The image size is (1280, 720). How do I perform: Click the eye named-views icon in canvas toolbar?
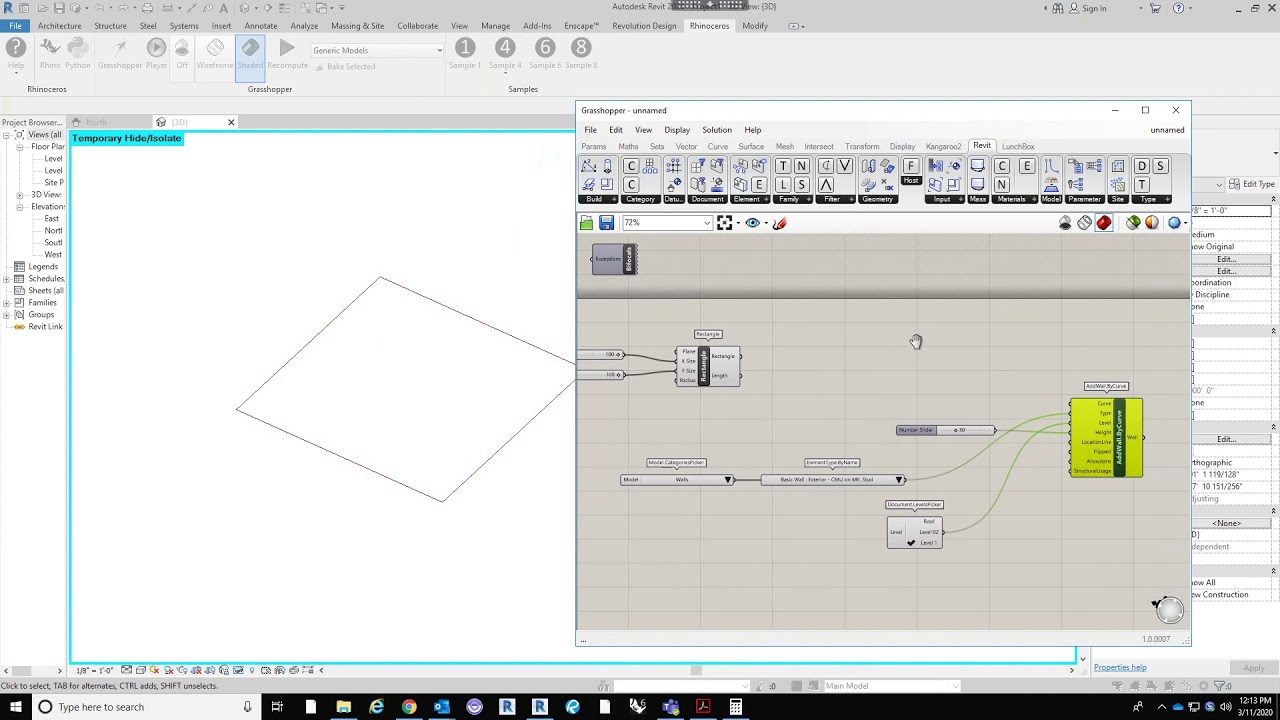coord(753,223)
